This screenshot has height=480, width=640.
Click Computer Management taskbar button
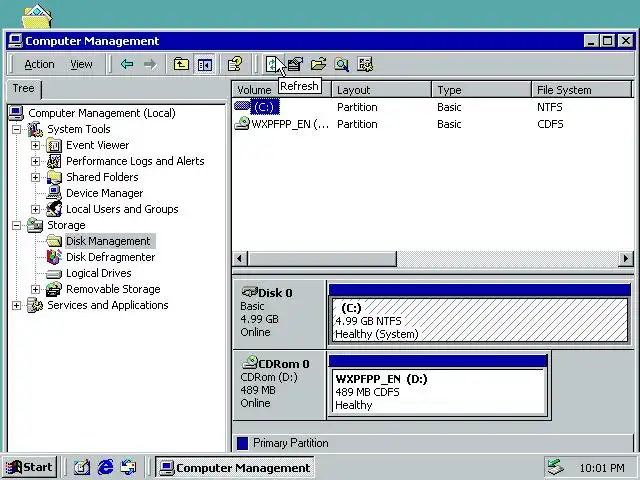pos(235,467)
